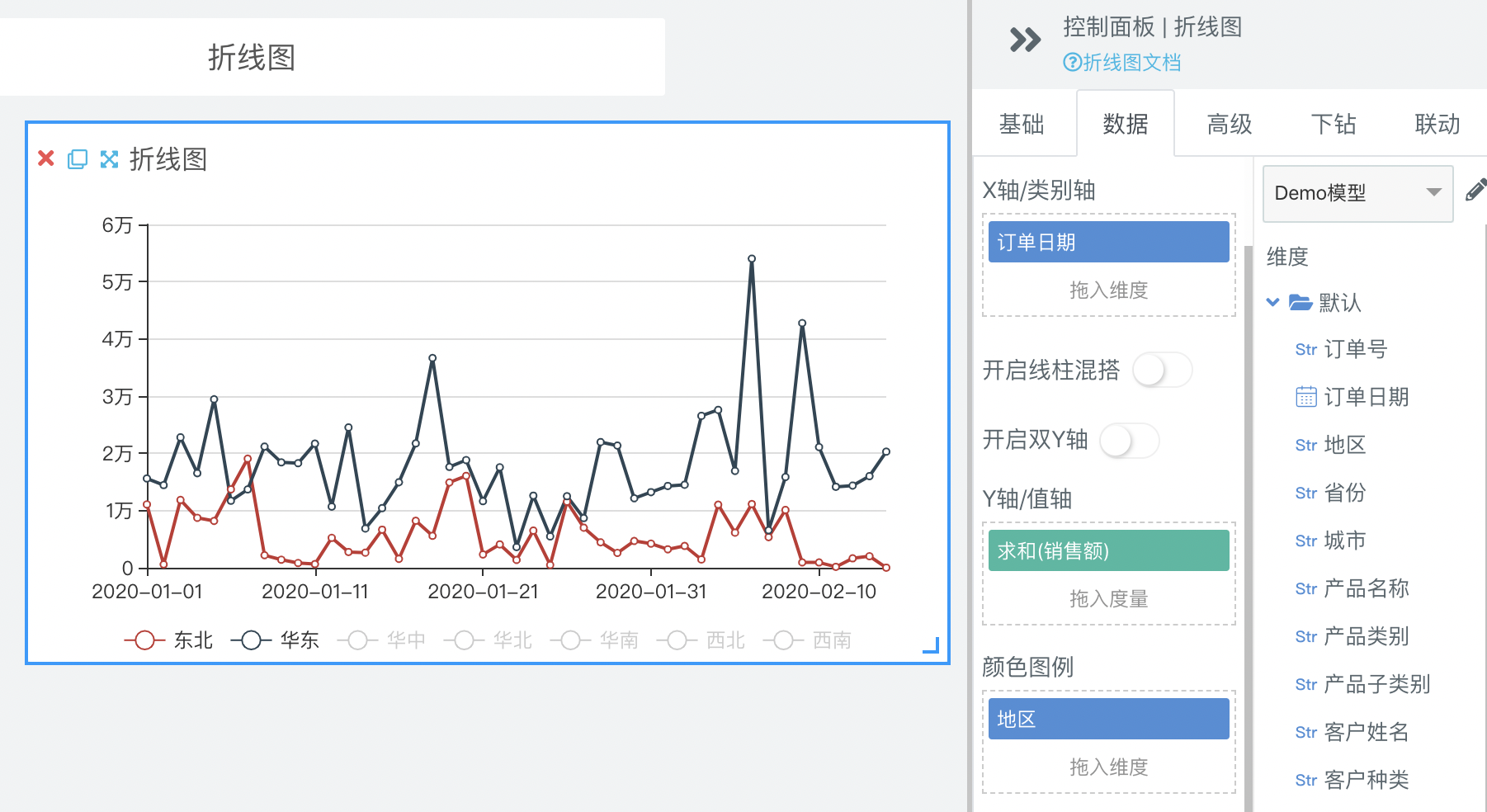Select 客户姓名 dimension
This screenshot has width=1487, height=812.
coord(1367,732)
